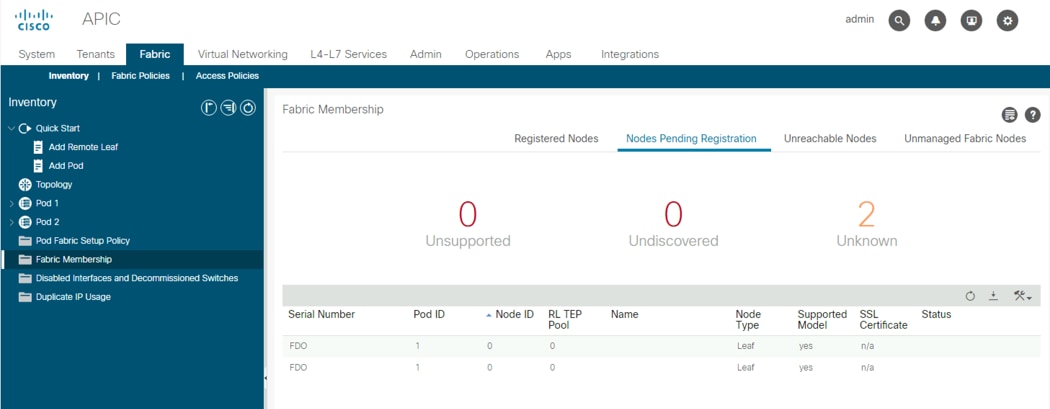This screenshot has height=409, width=1050.
Task: Open the search icon in header
Action: tap(899, 21)
